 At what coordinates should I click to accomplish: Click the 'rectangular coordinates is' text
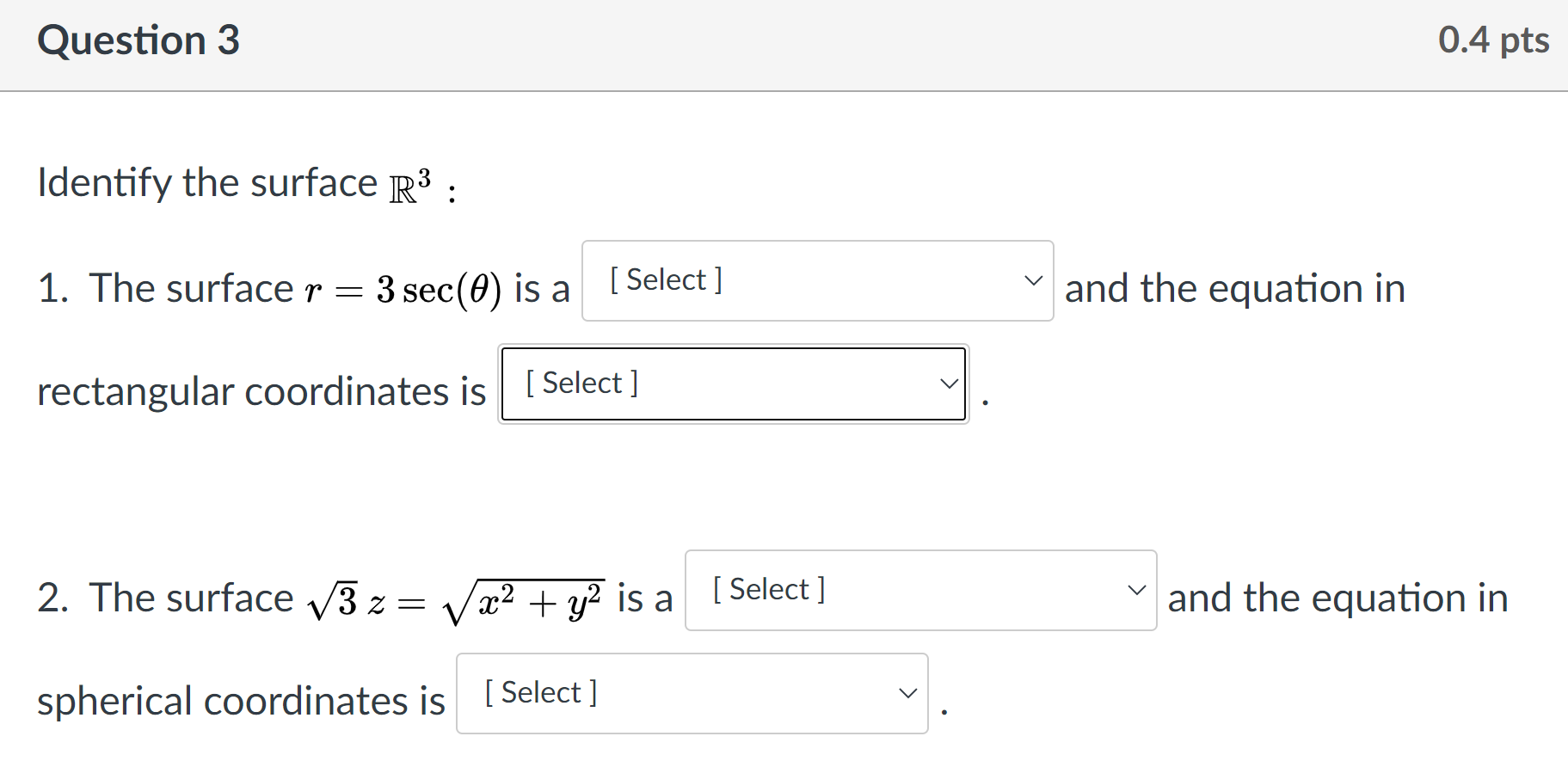(261, 392)
